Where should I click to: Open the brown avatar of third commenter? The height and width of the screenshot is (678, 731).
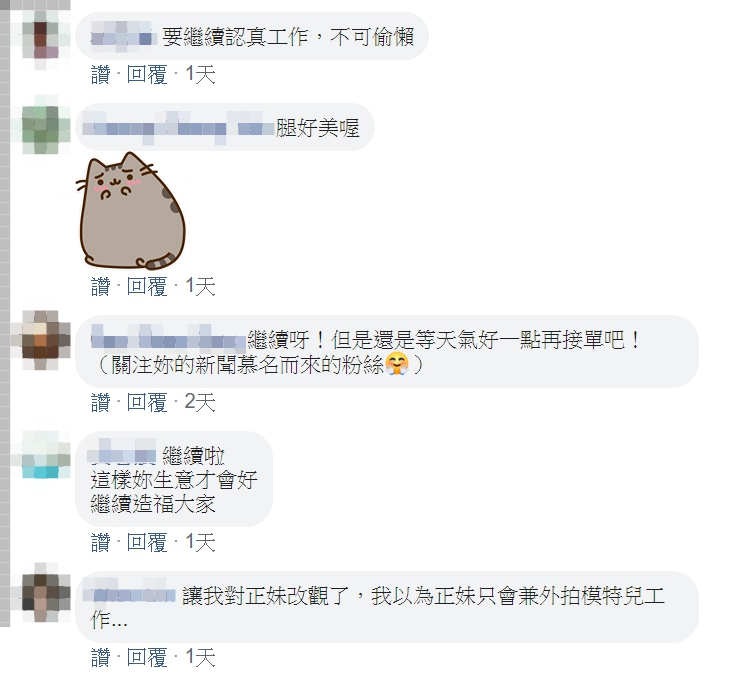coord(41,340)
